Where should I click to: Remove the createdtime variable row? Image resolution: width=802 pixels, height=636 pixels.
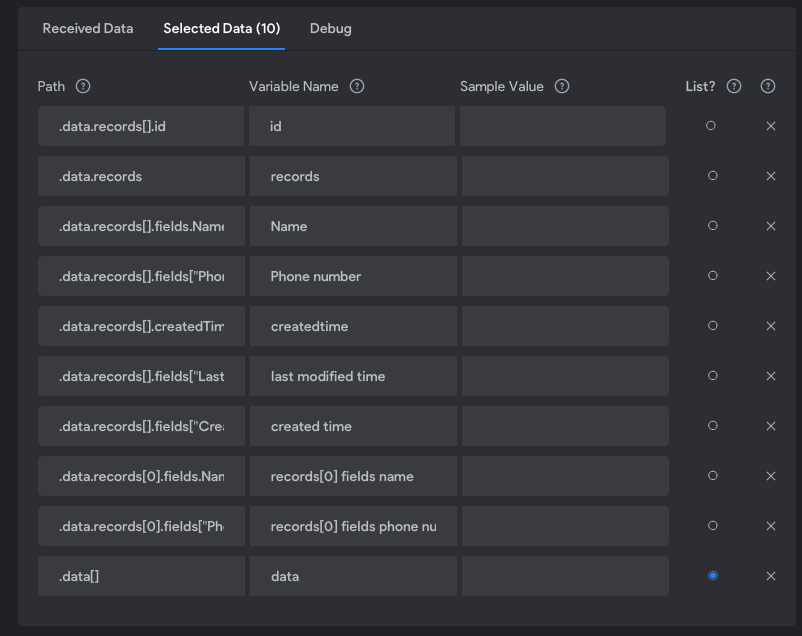[771, 326]
